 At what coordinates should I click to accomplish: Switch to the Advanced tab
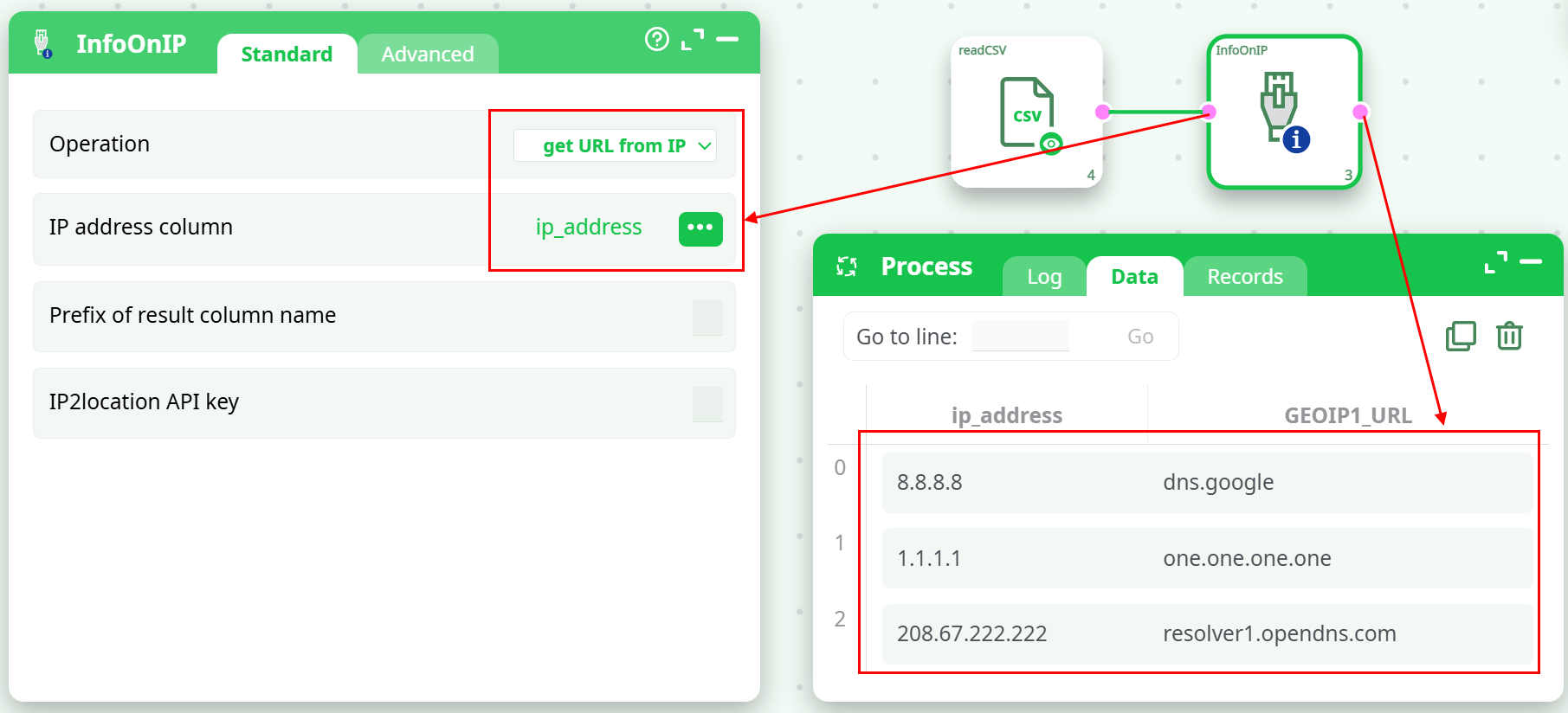pyautogui.click(x=428, y=55)
